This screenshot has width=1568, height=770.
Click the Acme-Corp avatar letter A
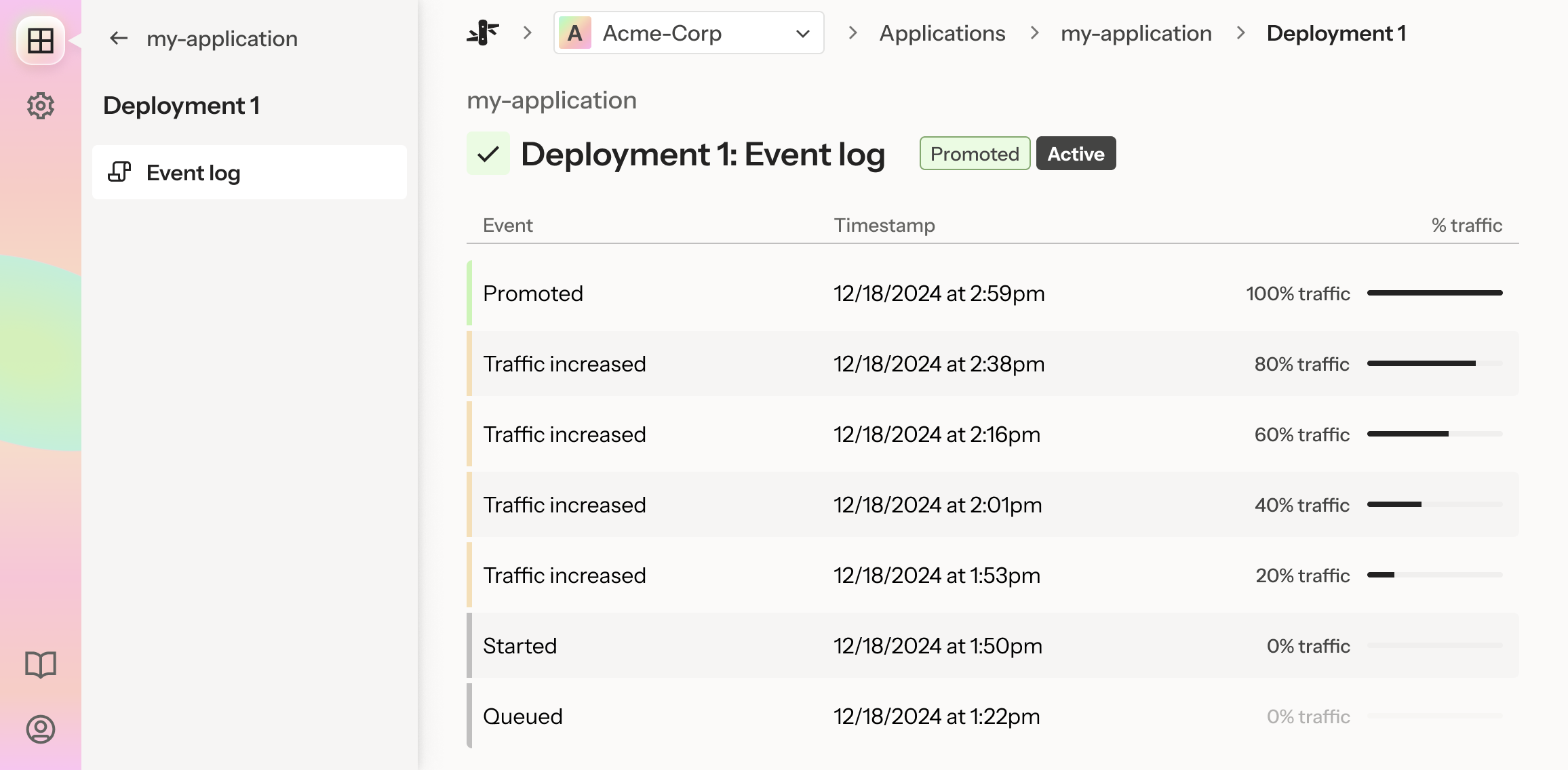point(575,33)
